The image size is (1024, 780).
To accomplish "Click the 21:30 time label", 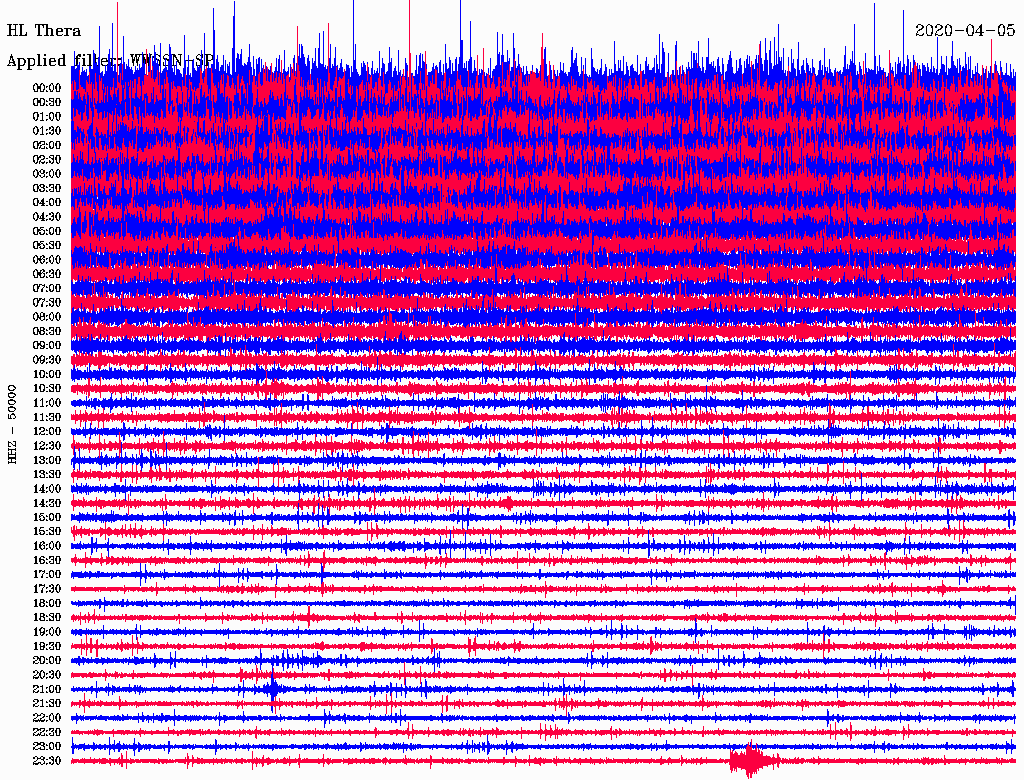I will click(47, 704).
